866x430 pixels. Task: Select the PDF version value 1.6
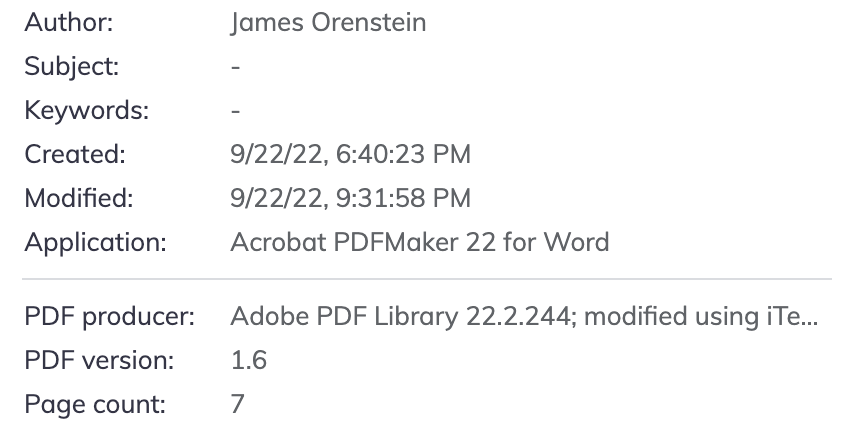[248, 361]
